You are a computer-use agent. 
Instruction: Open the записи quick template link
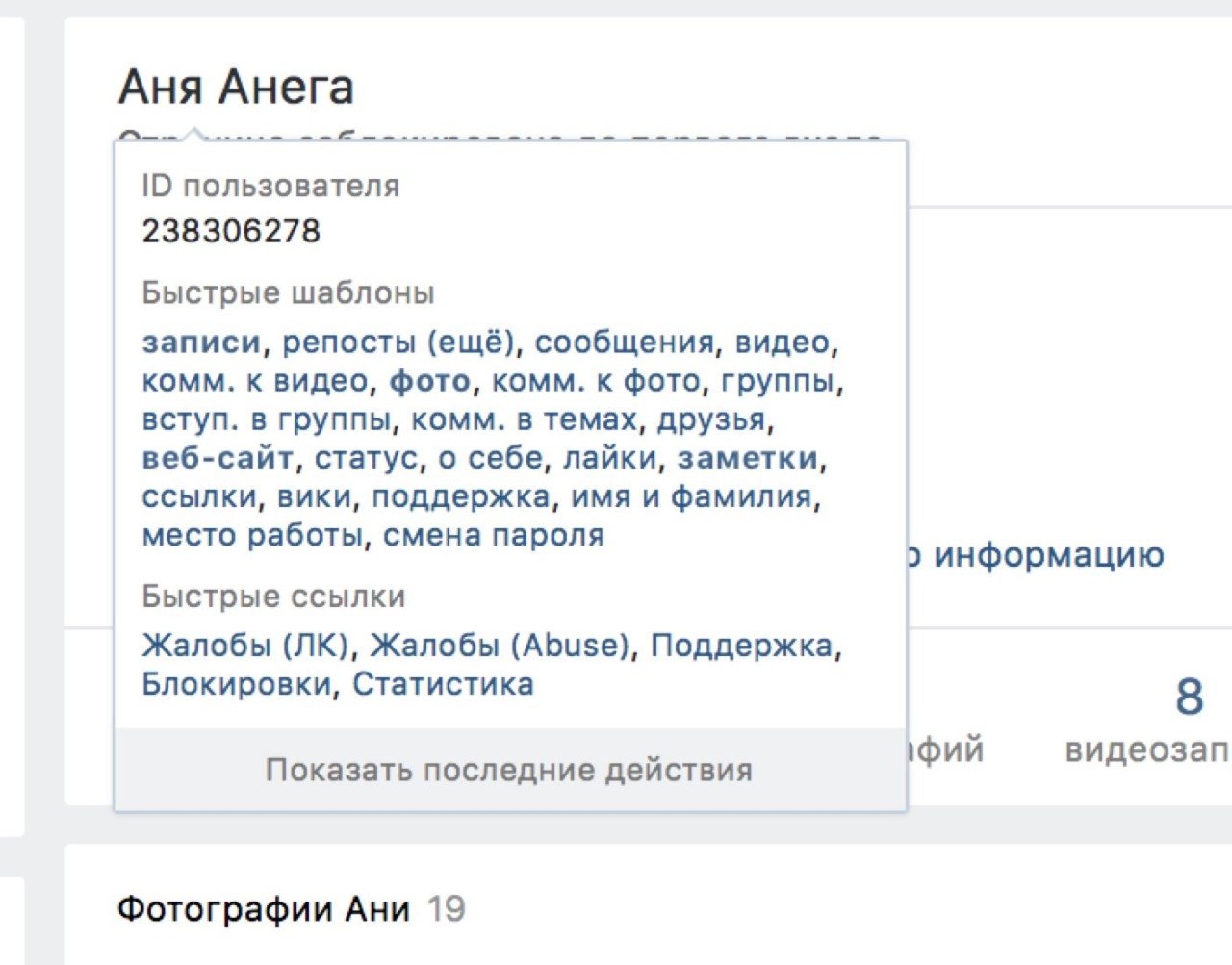[x=201, y=343]
